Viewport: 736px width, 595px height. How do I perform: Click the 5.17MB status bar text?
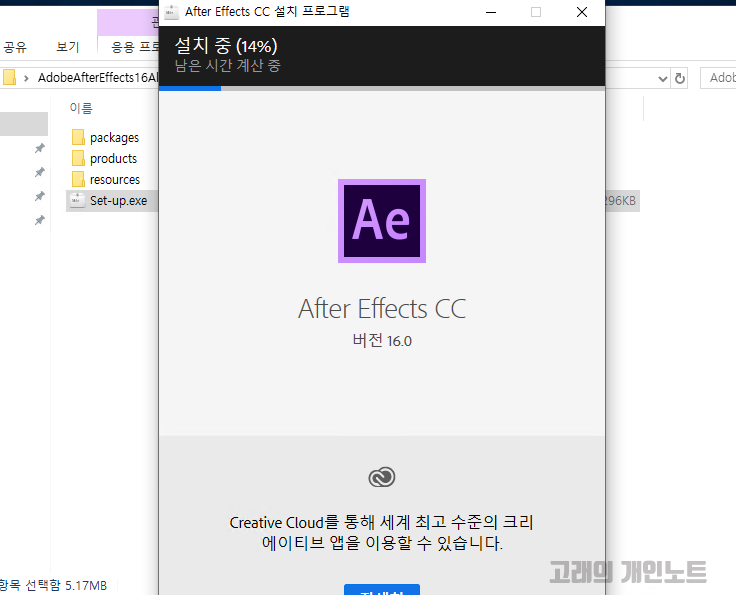[86, 586]
